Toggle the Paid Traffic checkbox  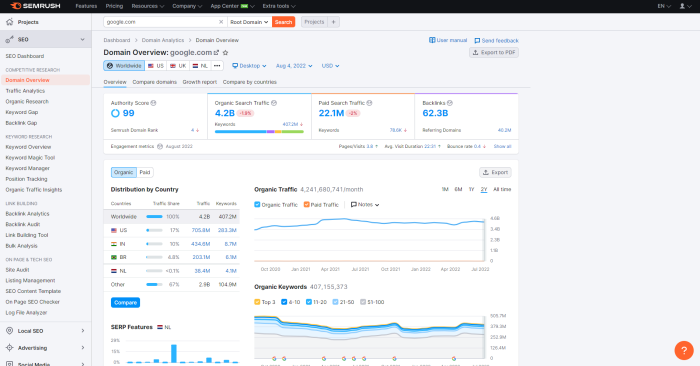(307, 204)
